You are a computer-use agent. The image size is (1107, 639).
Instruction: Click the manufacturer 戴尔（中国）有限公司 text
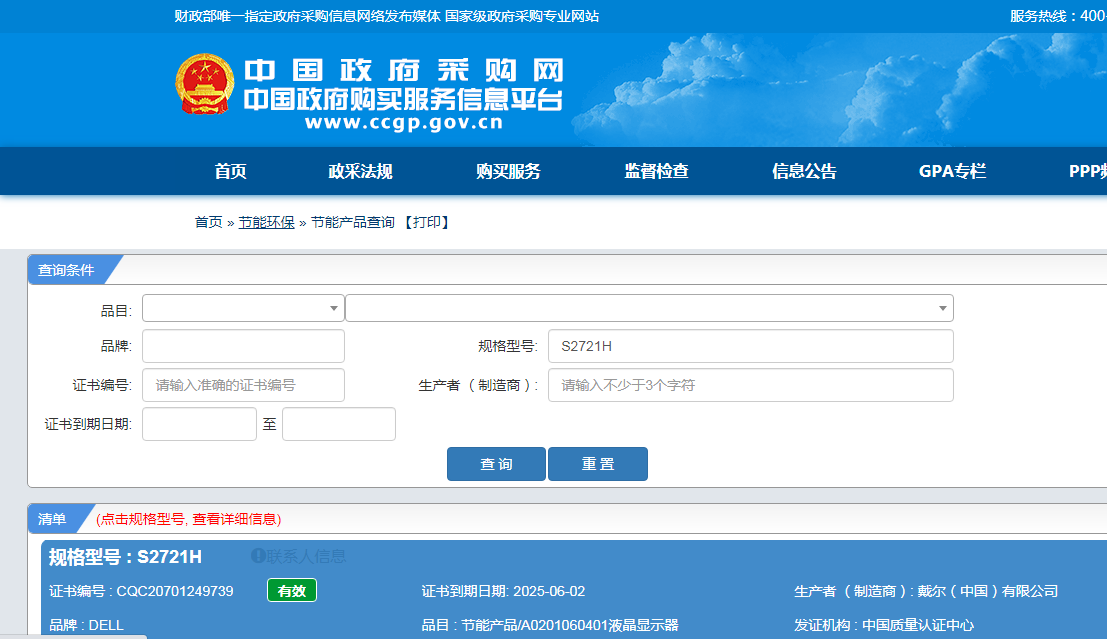pyautogui.click(x=988, y=591)
